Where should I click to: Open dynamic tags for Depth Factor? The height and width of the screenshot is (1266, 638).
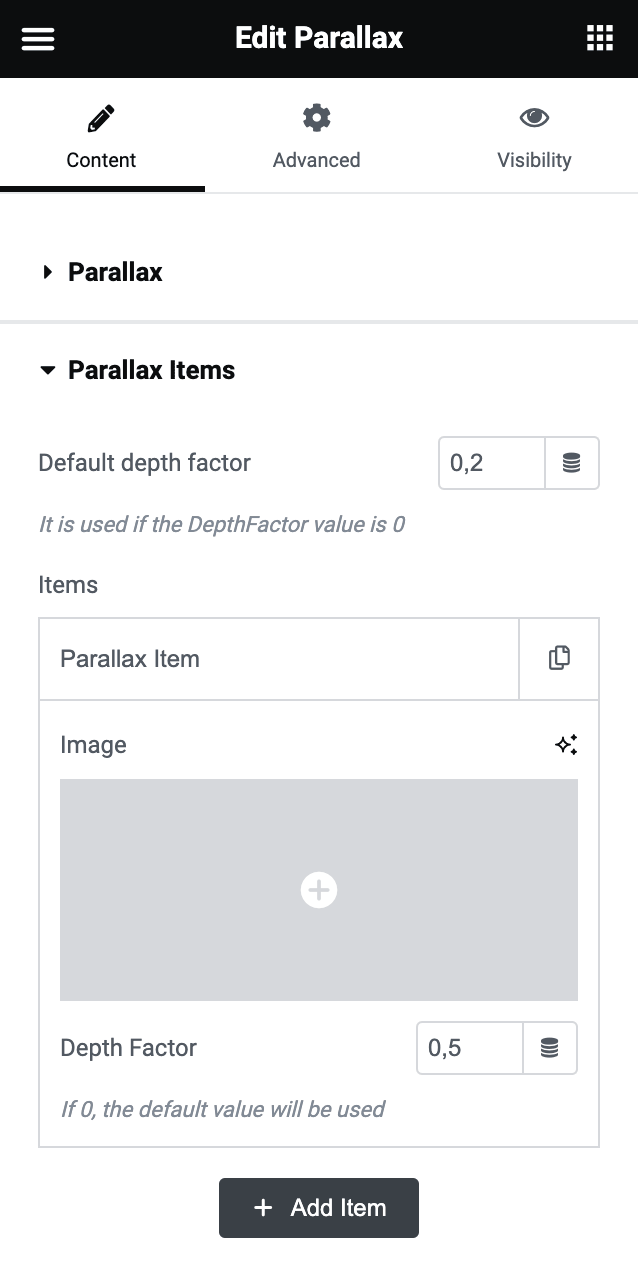[551, 1047]
